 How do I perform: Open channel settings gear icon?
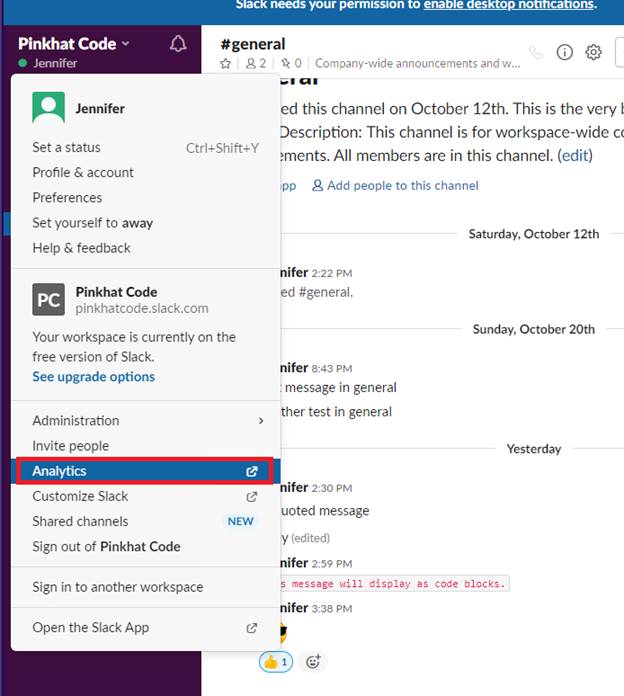click(x=593, y=52)
